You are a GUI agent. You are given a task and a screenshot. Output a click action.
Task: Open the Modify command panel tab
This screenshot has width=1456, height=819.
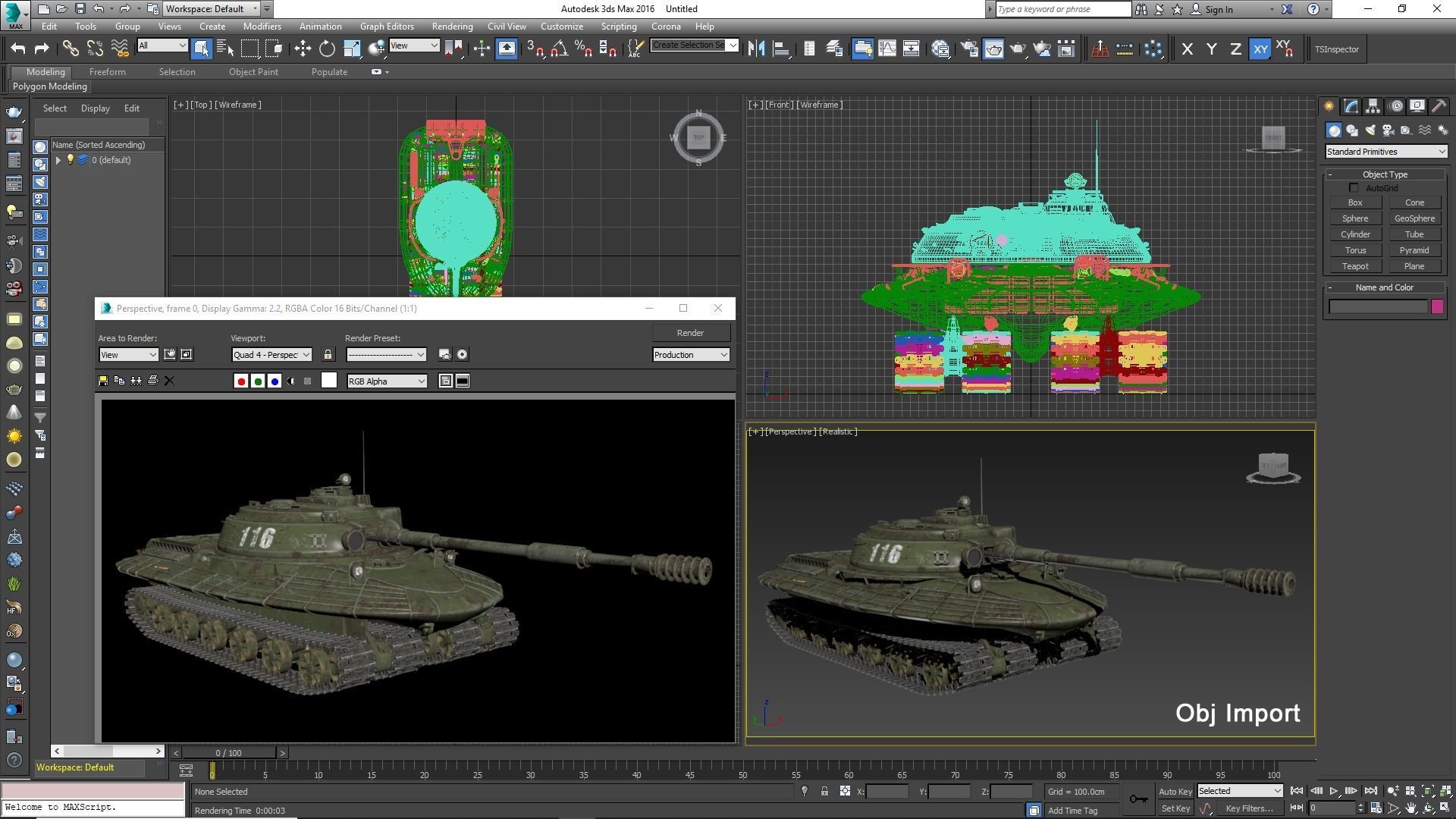1351,106
